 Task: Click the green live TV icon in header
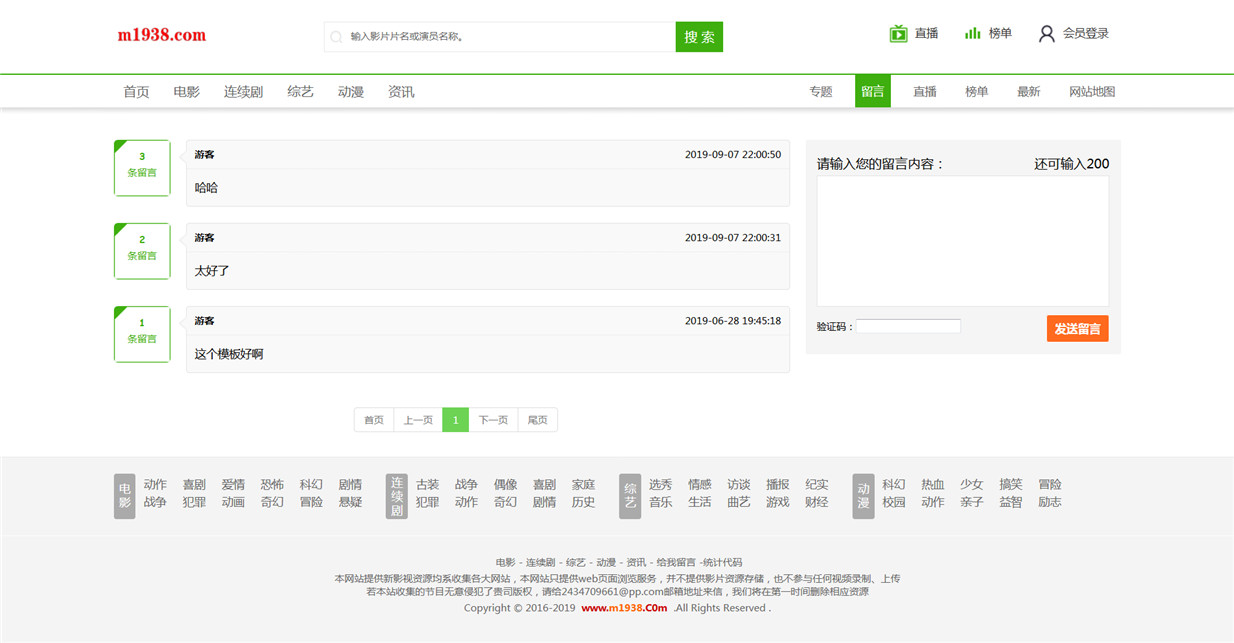898,34
